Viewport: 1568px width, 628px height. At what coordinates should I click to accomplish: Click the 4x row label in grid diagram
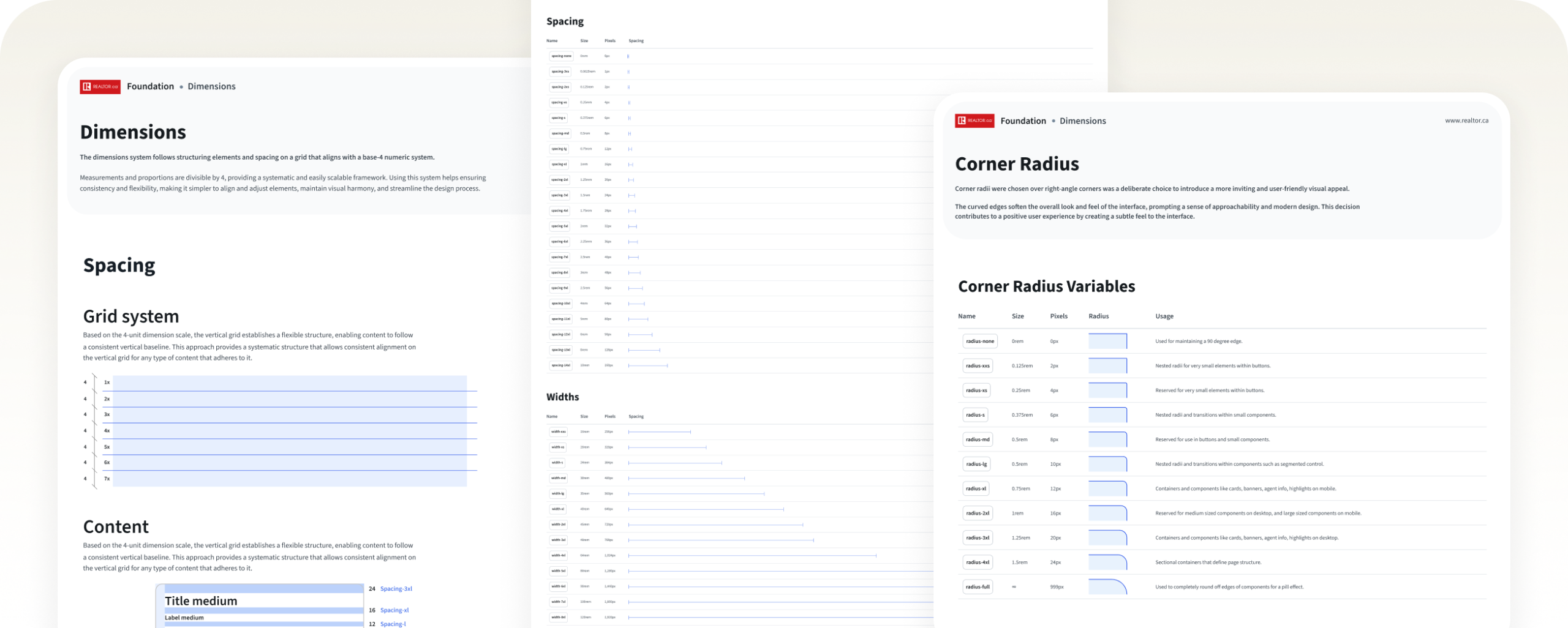[107, 431]
